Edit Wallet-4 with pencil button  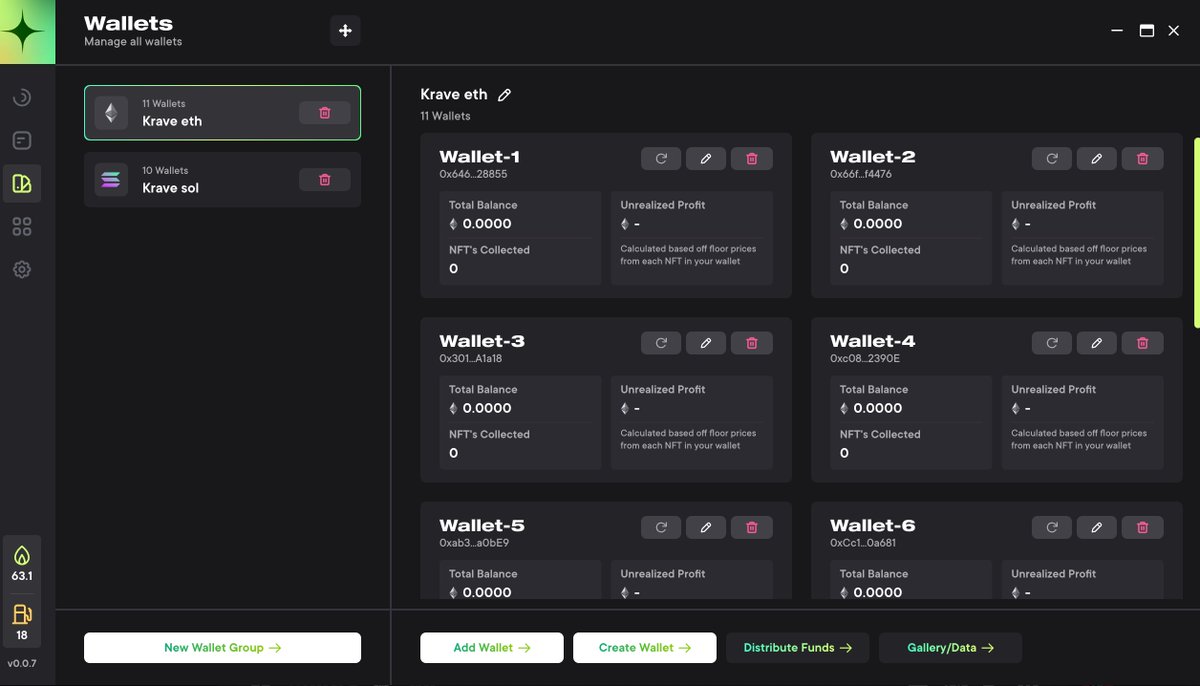tap(1097, 343)
